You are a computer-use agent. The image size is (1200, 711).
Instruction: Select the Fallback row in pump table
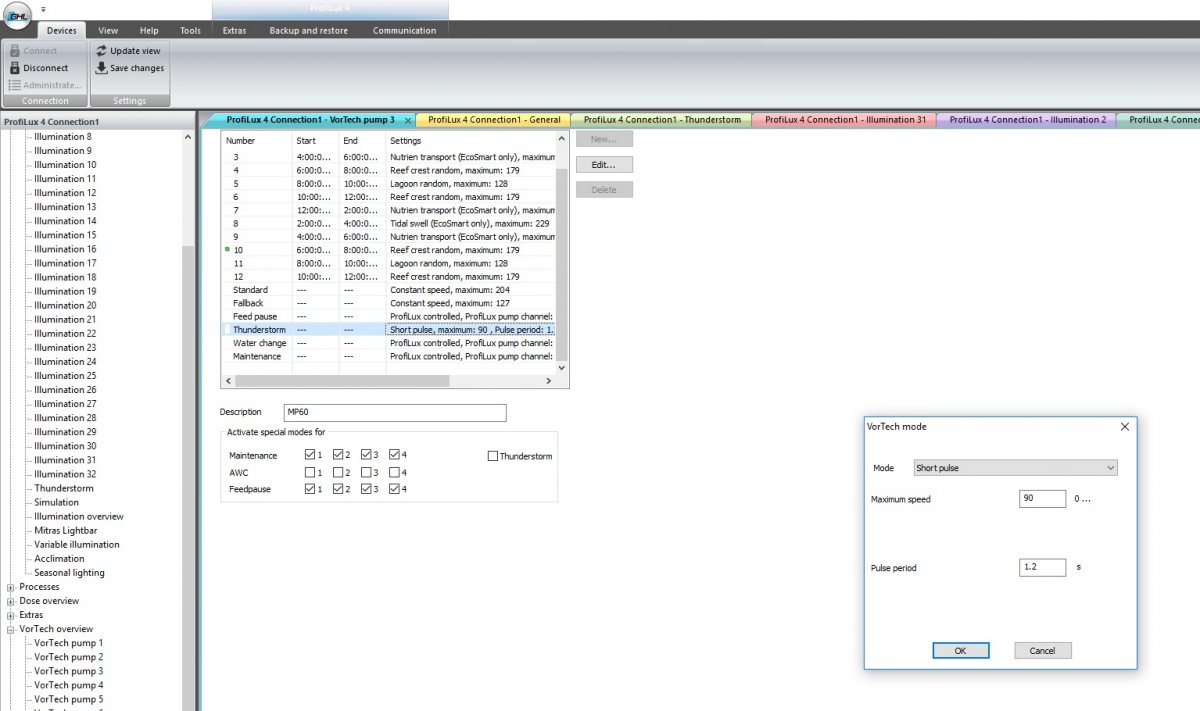click(388, 303)
